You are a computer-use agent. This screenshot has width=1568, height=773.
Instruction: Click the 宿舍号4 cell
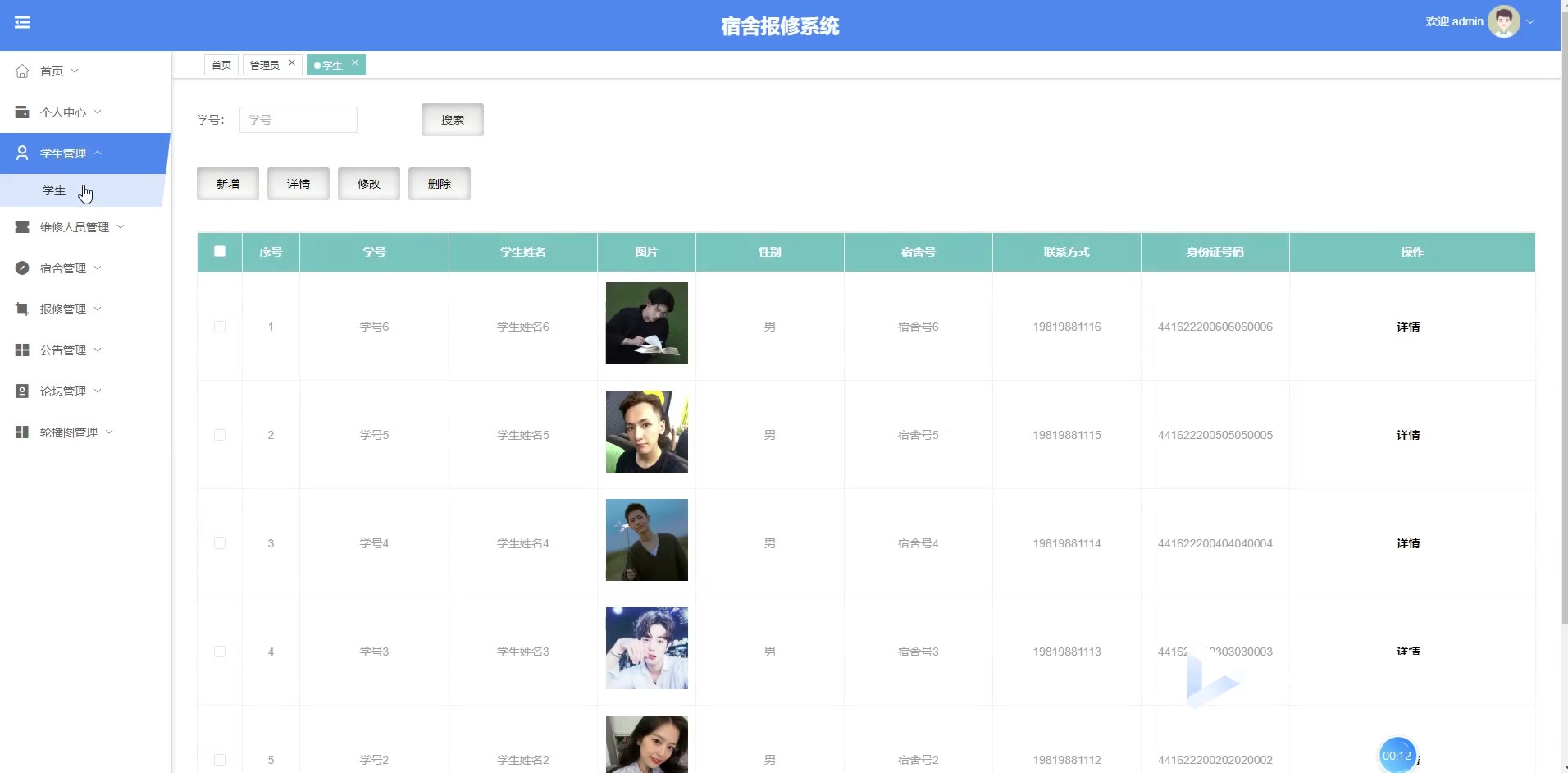click(918, 543)
